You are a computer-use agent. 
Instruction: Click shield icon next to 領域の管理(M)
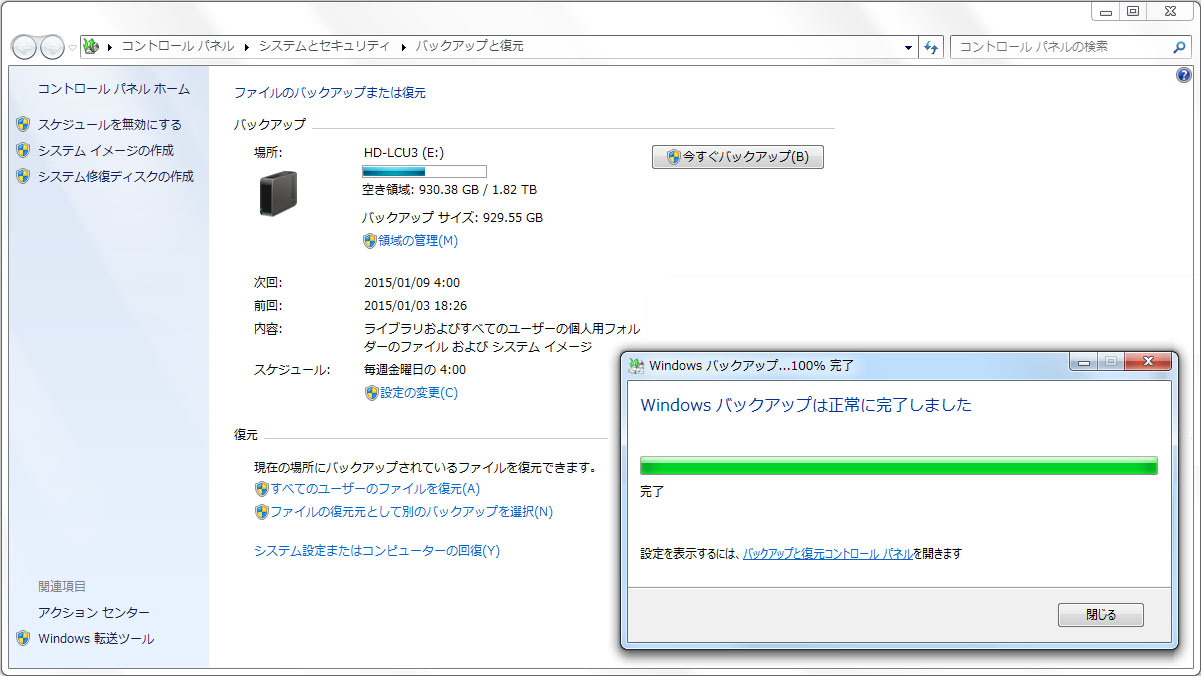[369, 241]
